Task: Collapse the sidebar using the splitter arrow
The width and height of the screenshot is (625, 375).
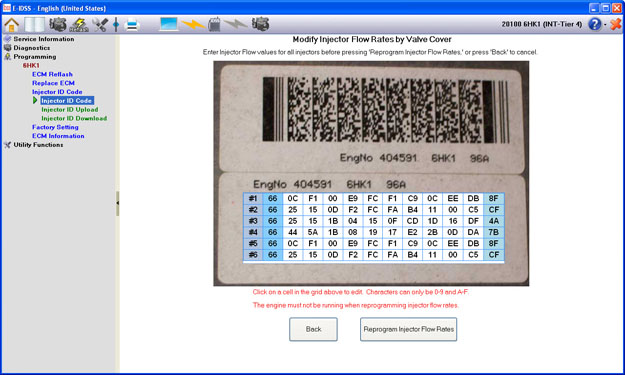Action: [118, 203]
